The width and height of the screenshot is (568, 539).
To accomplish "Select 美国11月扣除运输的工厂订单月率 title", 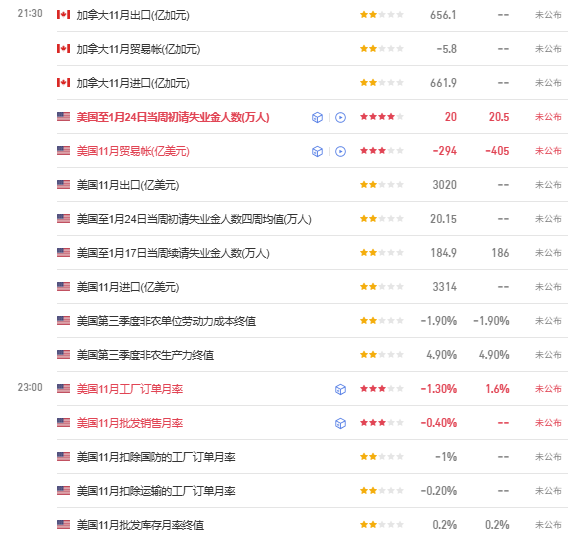I will [156, 492].
